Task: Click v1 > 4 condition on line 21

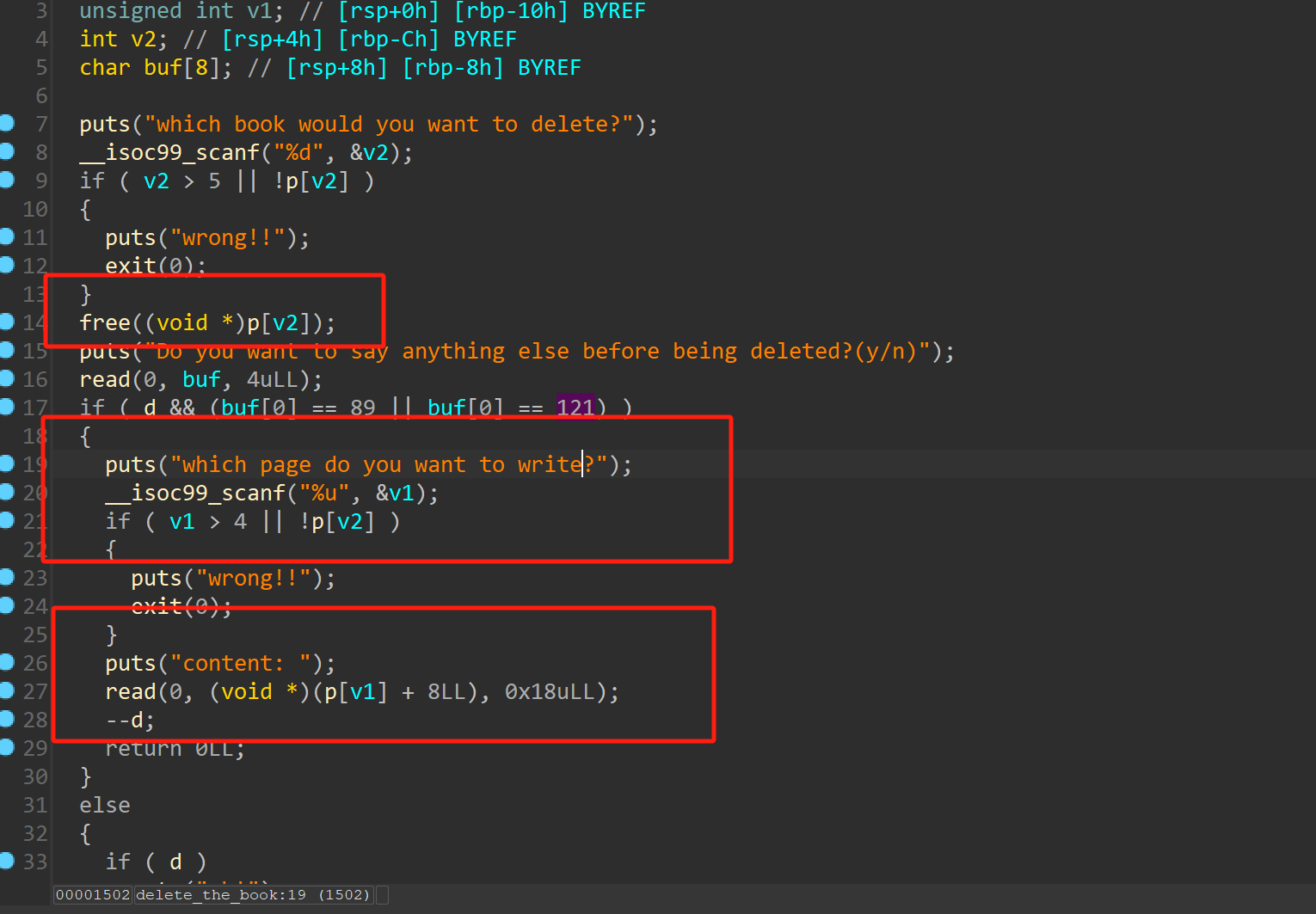Action: [208, 522]
